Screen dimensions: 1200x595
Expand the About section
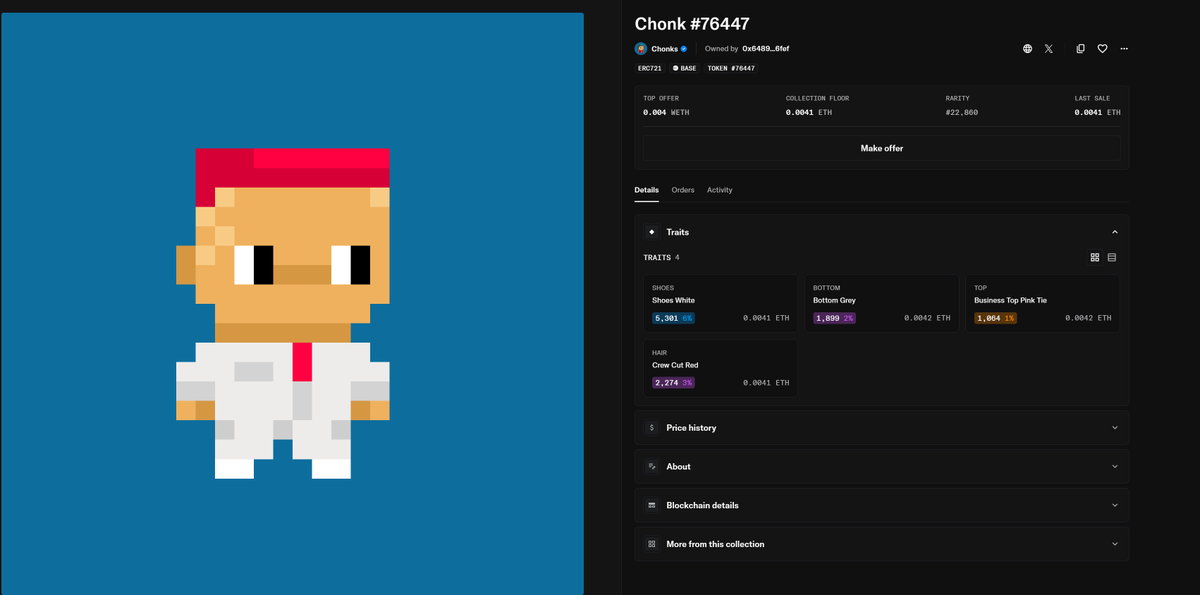(x=882, y=467)
